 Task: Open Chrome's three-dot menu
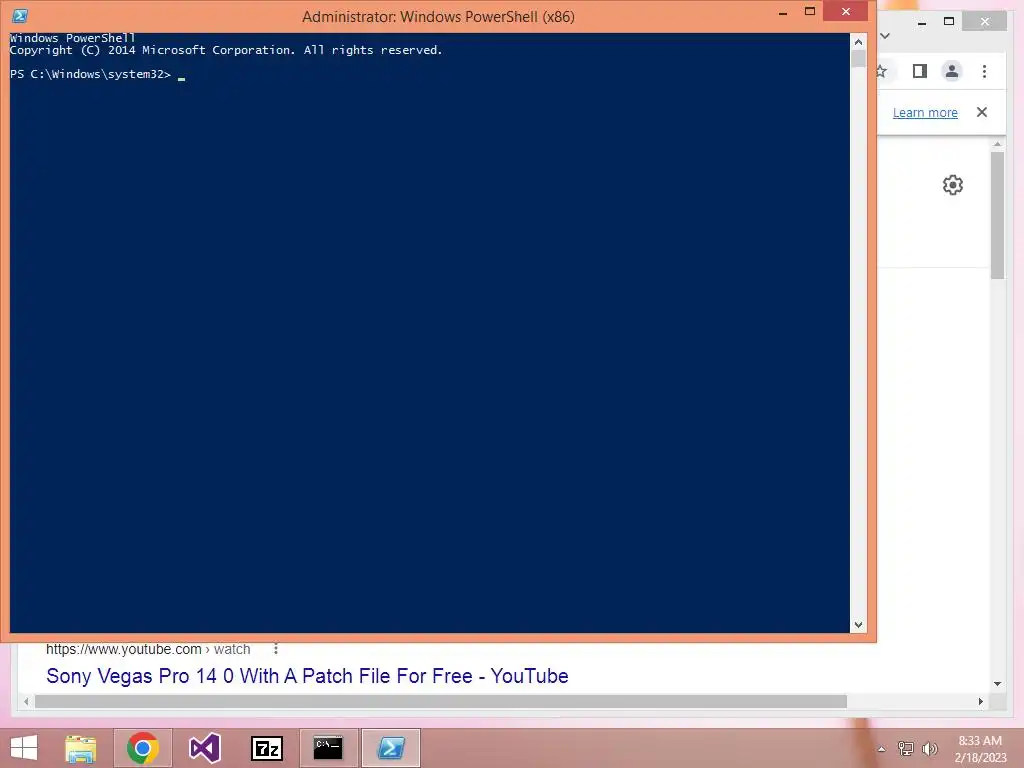pyautogui.click(x=984, y=71)
